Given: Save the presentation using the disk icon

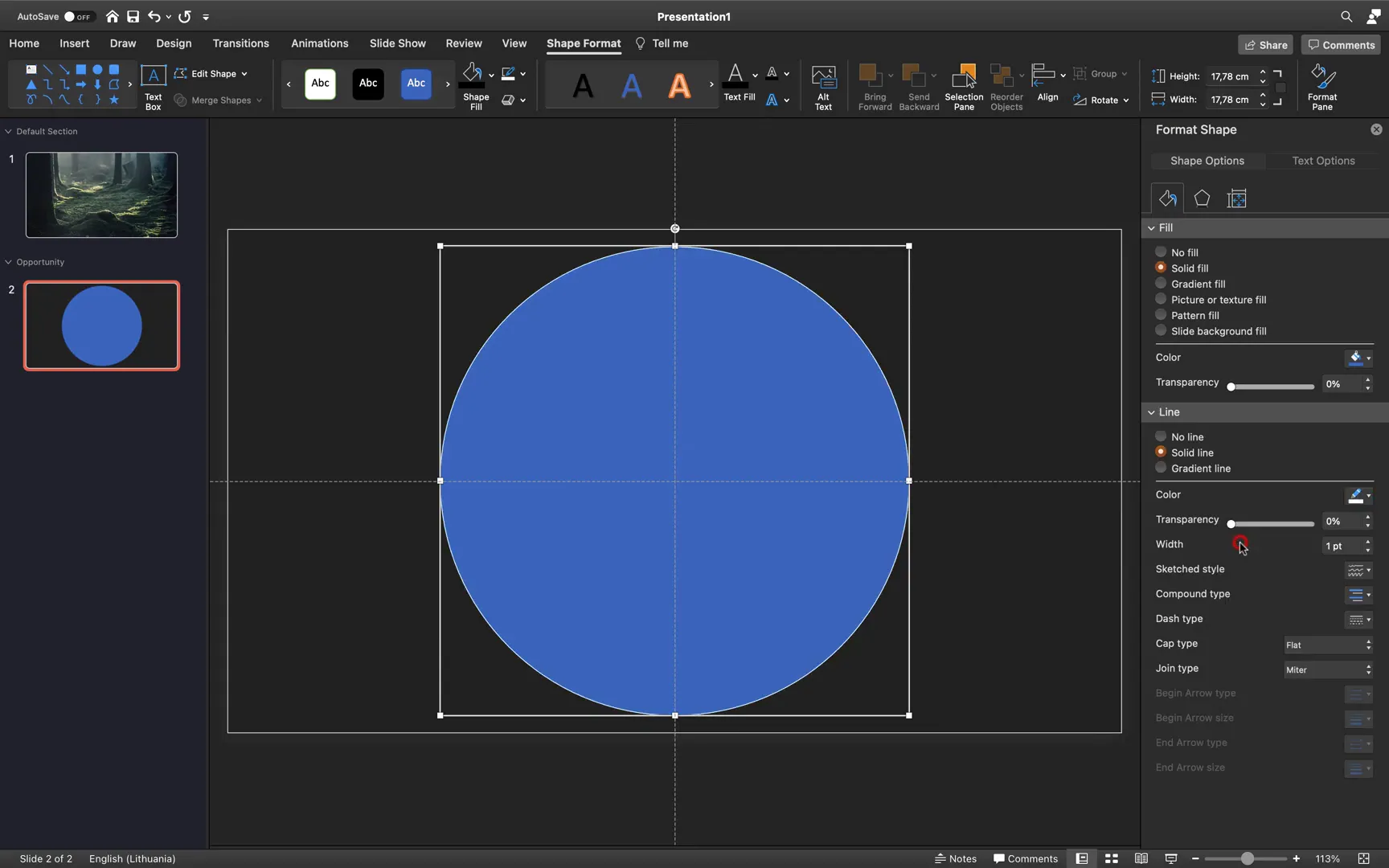Looking at the screenshot, I should pyautogui.click(x=133, y=16).
